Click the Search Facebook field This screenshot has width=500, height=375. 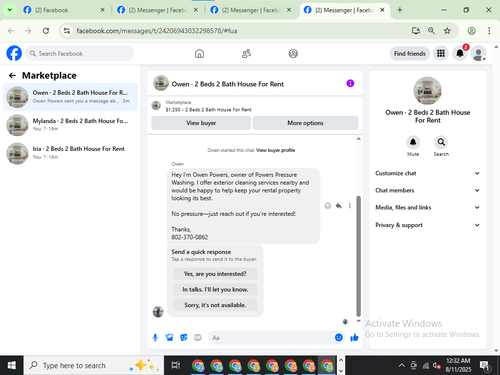[x=80, y=53]
